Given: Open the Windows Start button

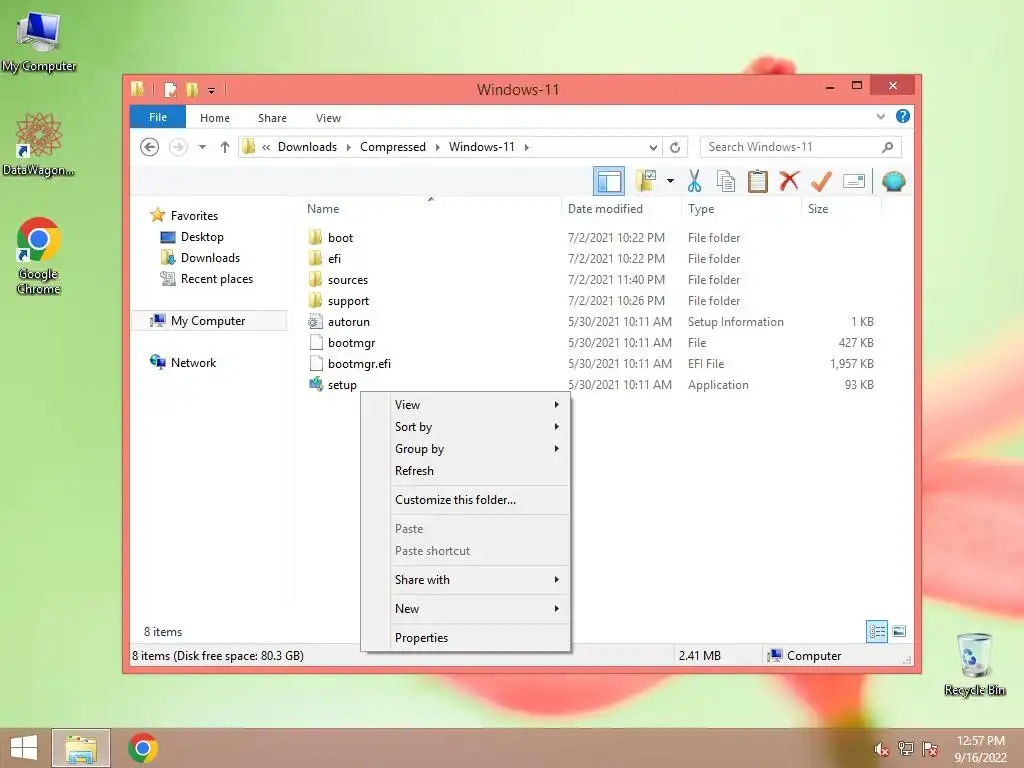Looking at the screenshot, I should (x=24, y=748).
